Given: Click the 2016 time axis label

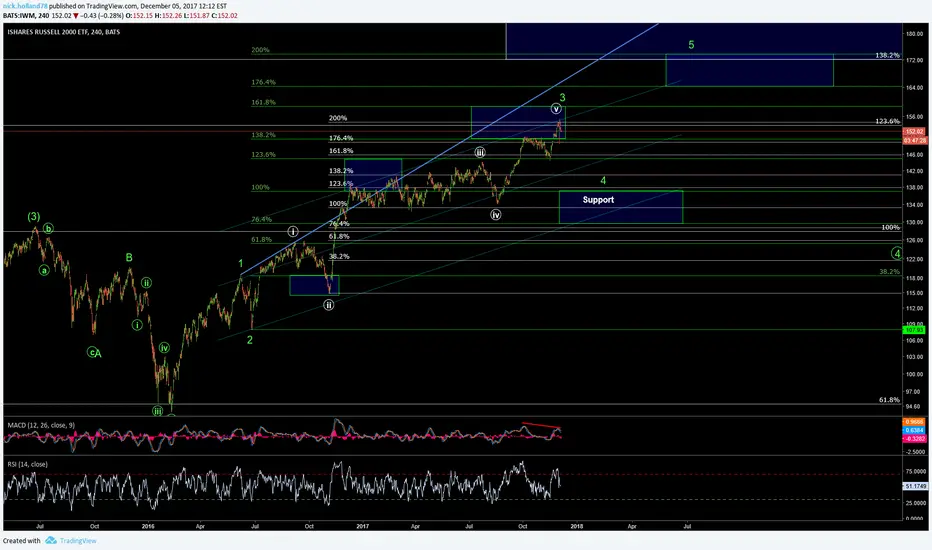Looking at the screenshot, I should (148, 526).
